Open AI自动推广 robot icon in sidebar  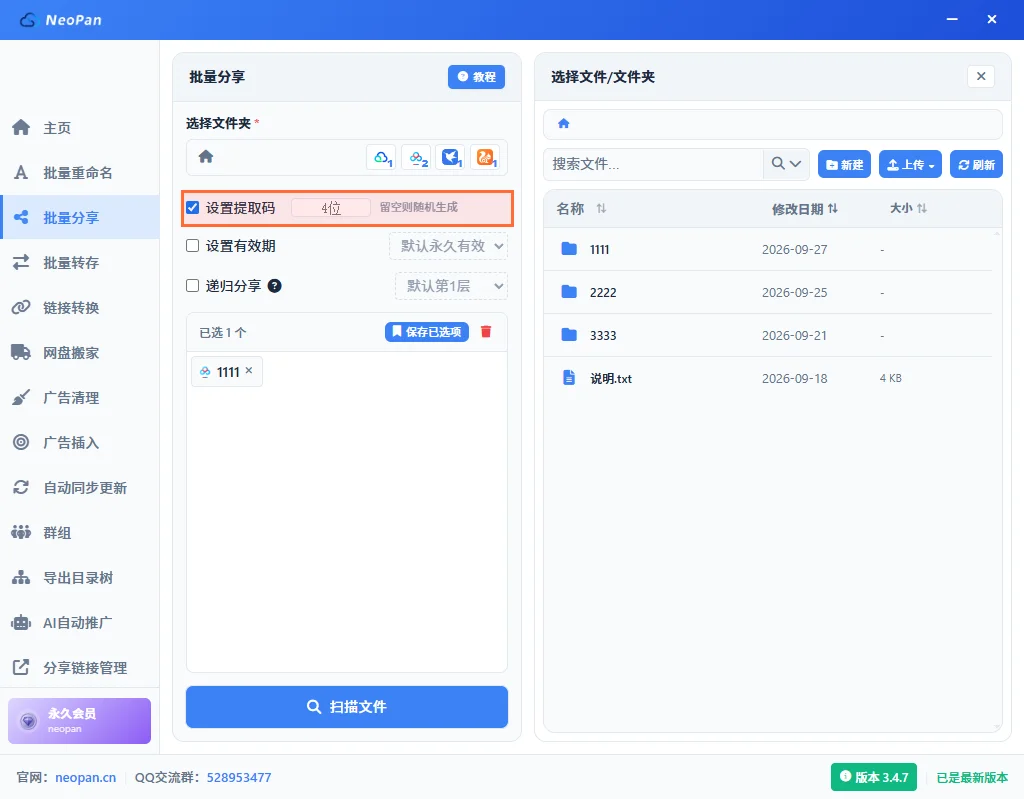(21, 623)
